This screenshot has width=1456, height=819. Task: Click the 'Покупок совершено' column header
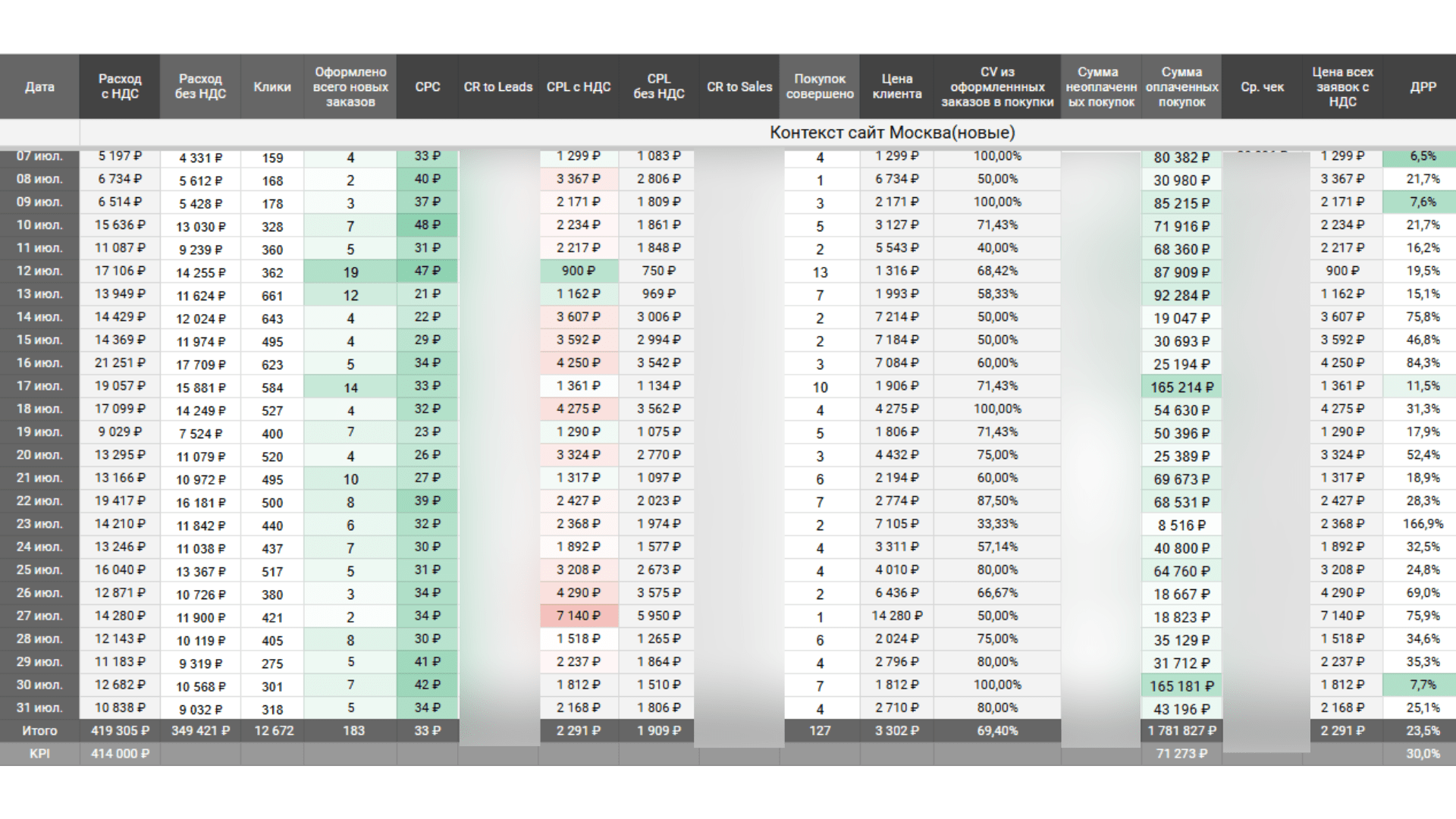(x=820, y=86)
